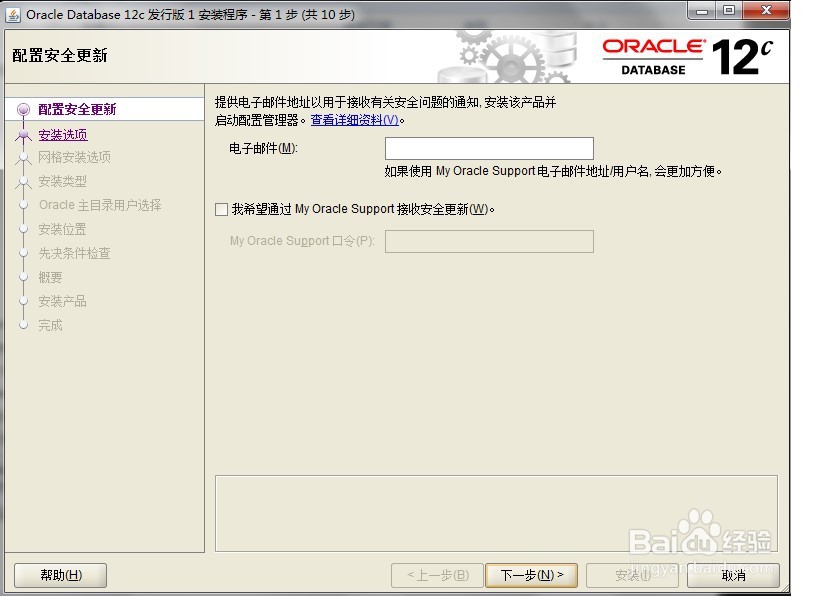Maximize the installer window
This screenshot has width=819, height=596.
[729, 10]
